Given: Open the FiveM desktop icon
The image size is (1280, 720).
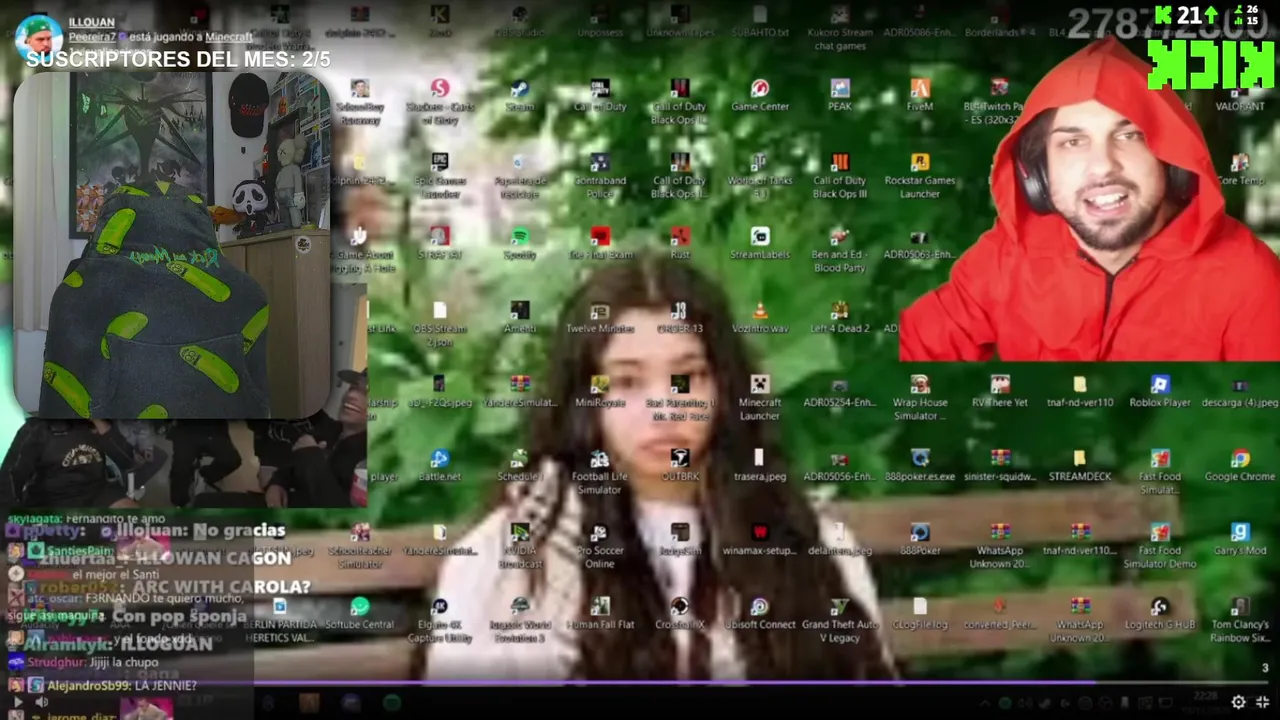Looking at the screenshot, I should (920, 95).
